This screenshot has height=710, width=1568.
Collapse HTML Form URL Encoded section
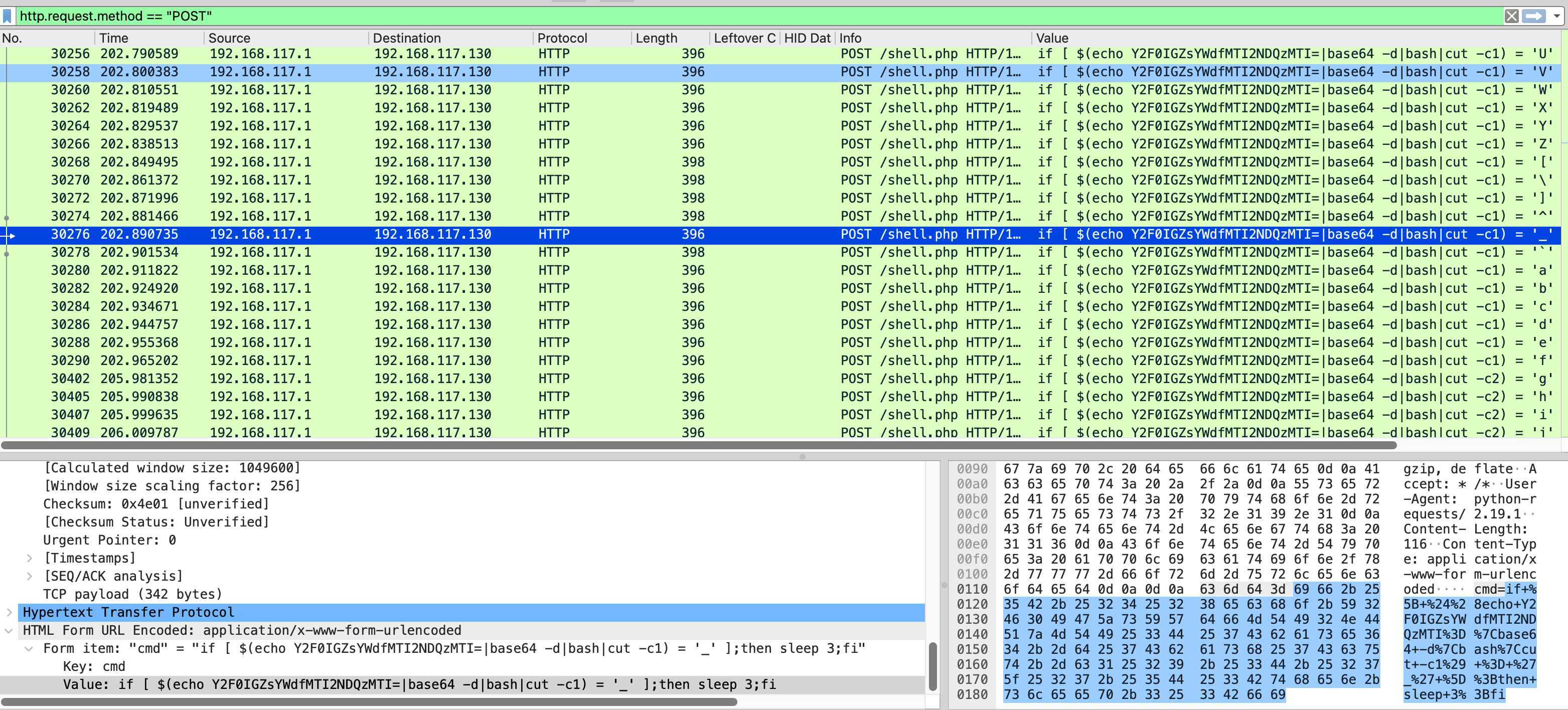click(9, 630)
